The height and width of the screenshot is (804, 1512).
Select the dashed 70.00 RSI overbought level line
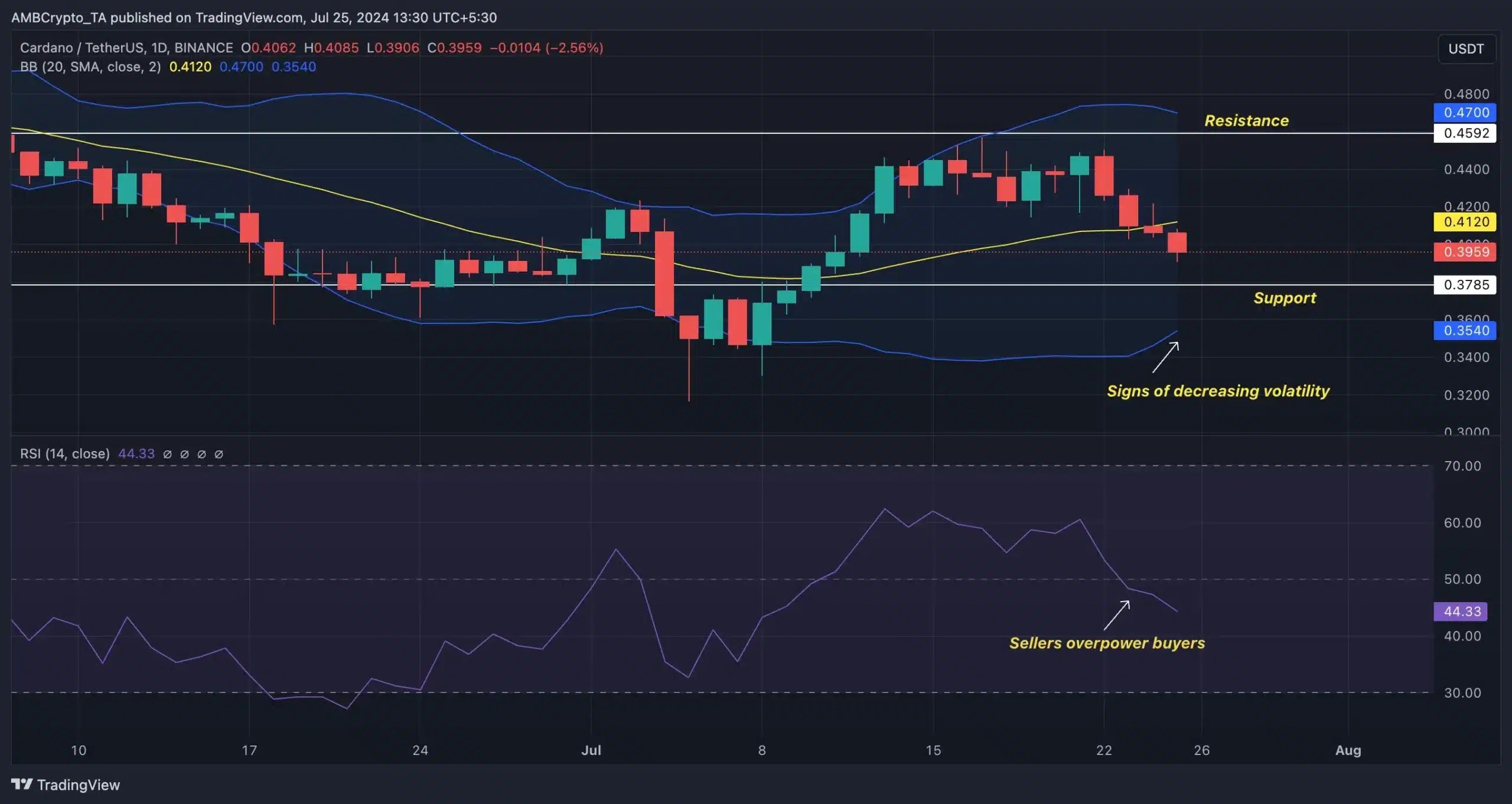709,466
